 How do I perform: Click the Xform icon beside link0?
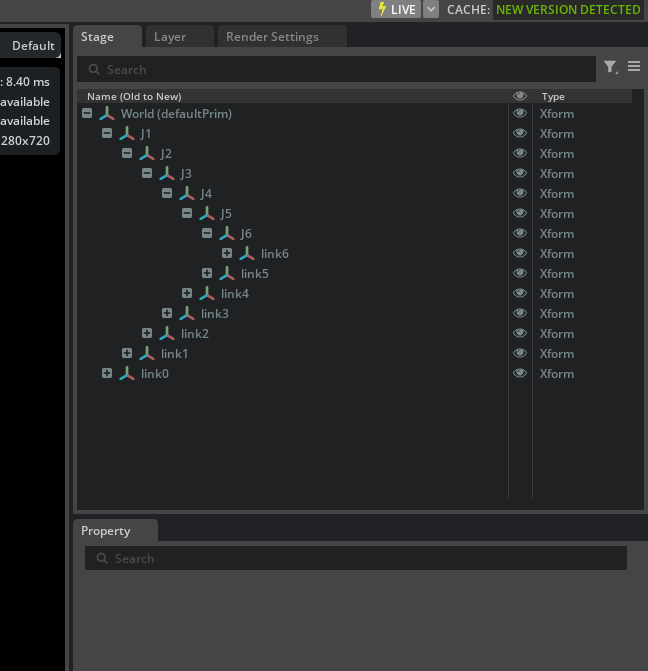point(127,374)
